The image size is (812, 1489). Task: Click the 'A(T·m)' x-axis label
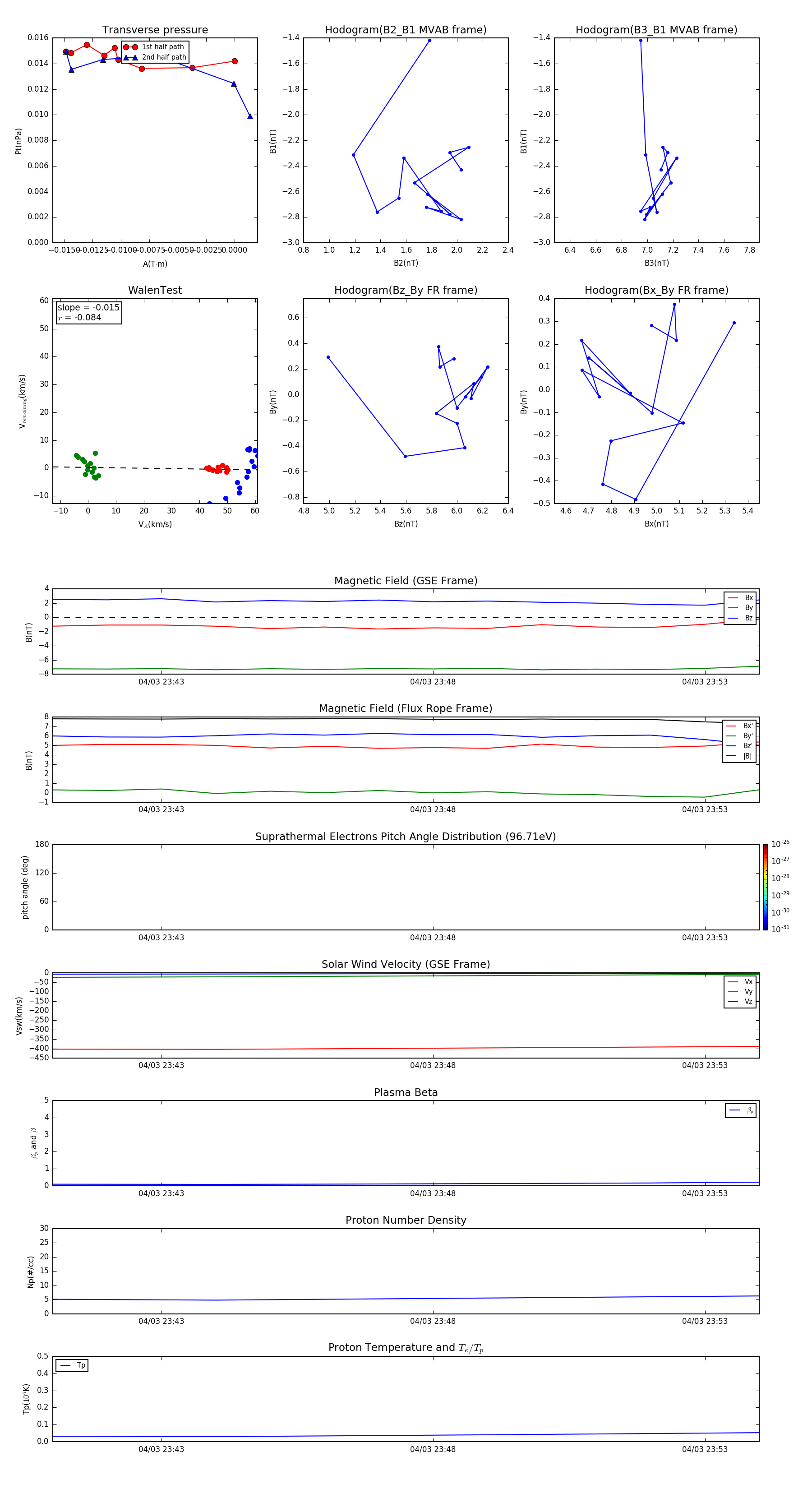click(x=155, y=264)
